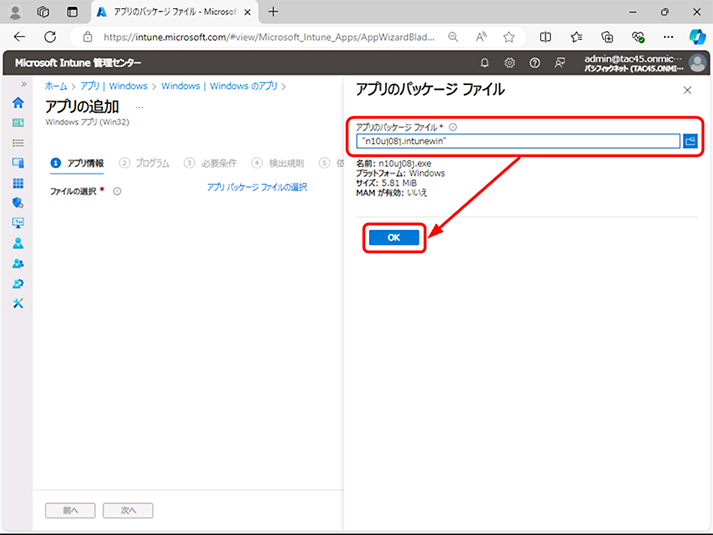The width and height of the screenshot is (713, 535).
Task: Open Copilot icon in browser toolbar
Action: 697,37
